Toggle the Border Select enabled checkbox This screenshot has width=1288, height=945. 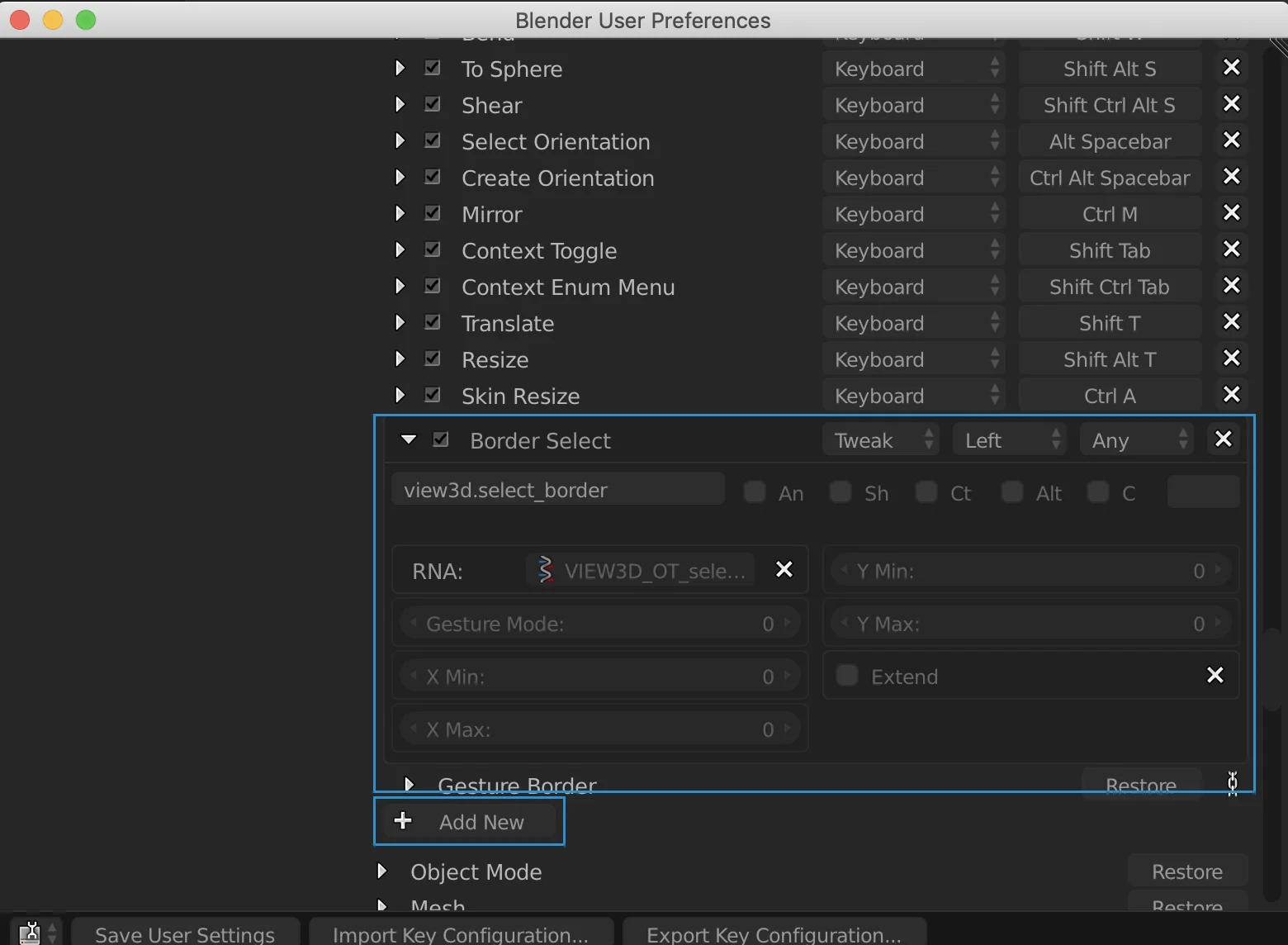tap(441, 439)
